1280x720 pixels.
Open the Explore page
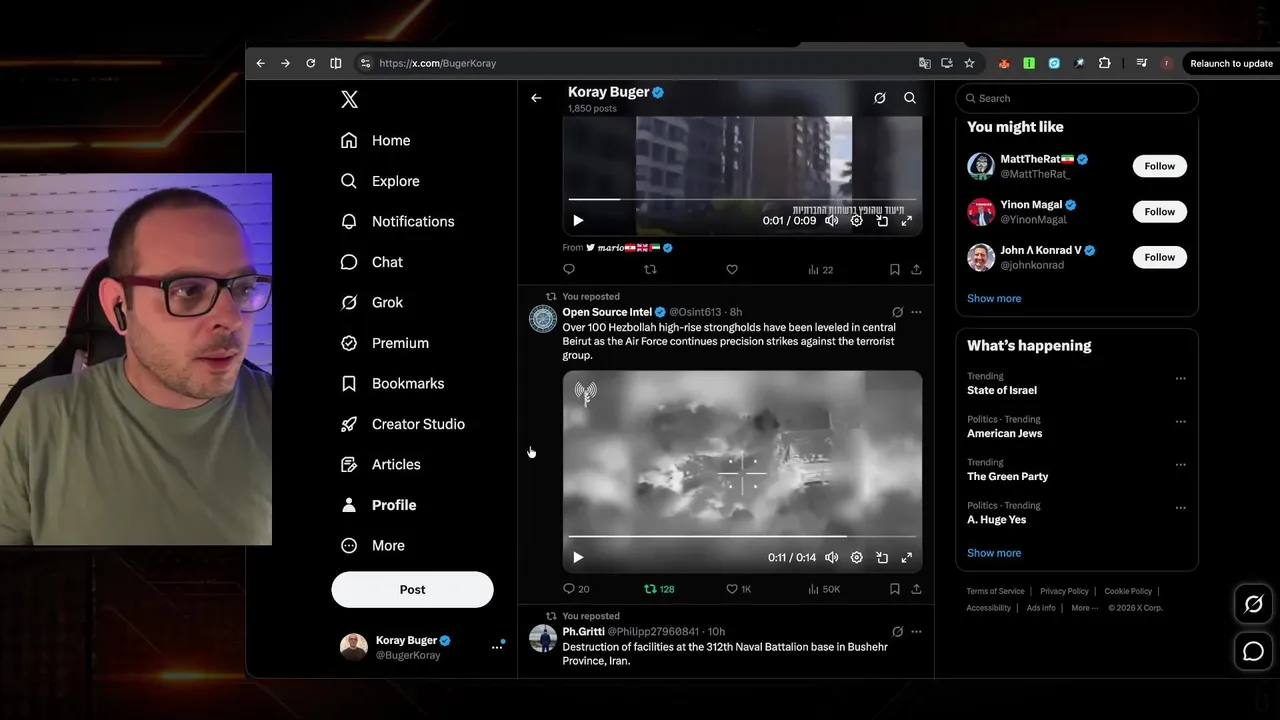point(379,181)
